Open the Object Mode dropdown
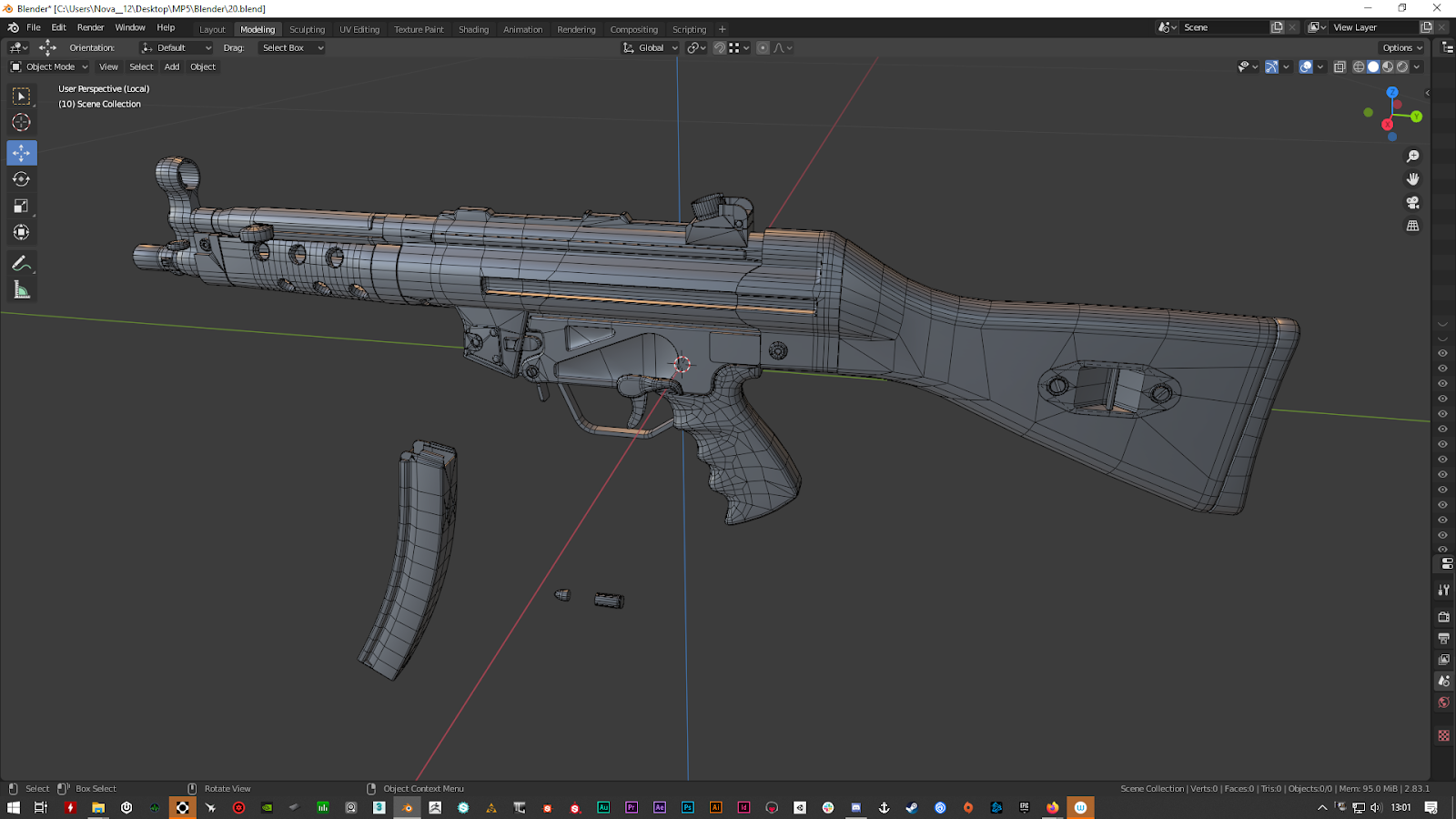This screenshot has width=1456, height=819. (x=50, y=66)
